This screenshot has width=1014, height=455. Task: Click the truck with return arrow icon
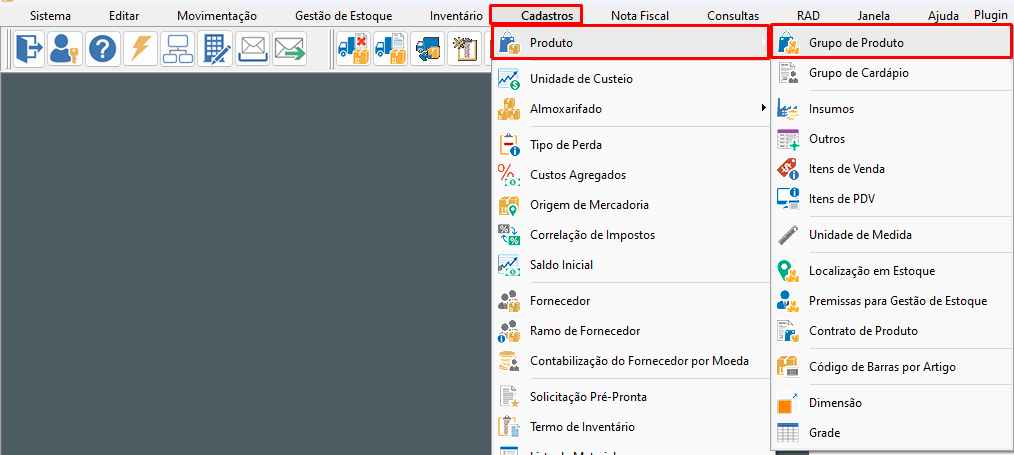point(427,49)
